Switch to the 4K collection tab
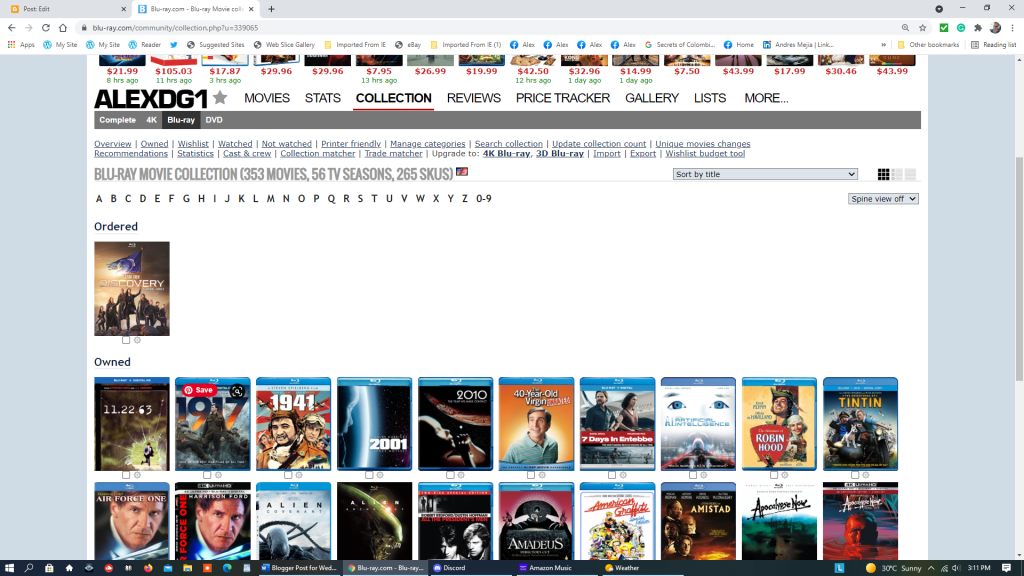Image resolution: width=1024 pixels, height=576 pixels. pos(151,120)
